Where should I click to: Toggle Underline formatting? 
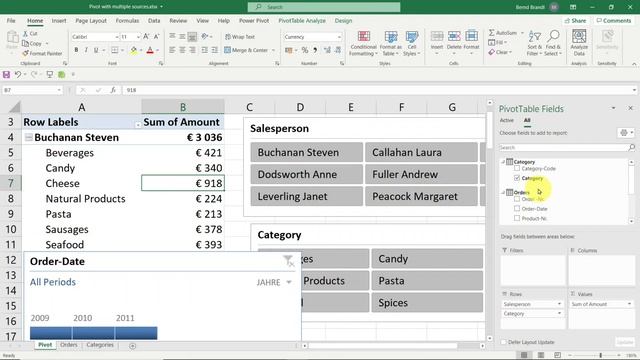(96, 50)
